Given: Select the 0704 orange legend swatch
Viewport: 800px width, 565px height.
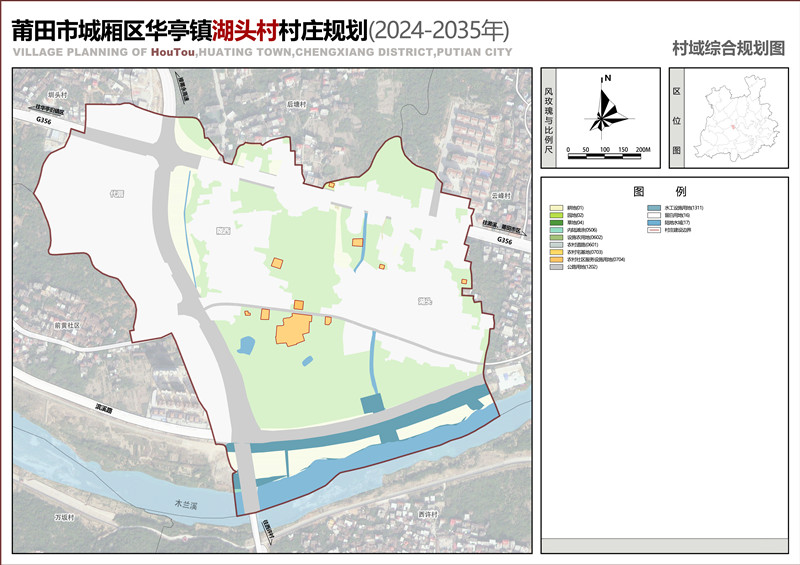Looking at the screenshot, I should point(555,260).
